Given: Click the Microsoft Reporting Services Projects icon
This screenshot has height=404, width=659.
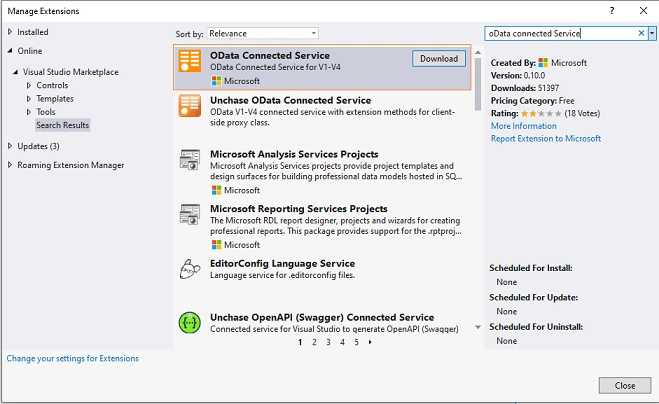Looking at the screenshot, I should [190, 214].
